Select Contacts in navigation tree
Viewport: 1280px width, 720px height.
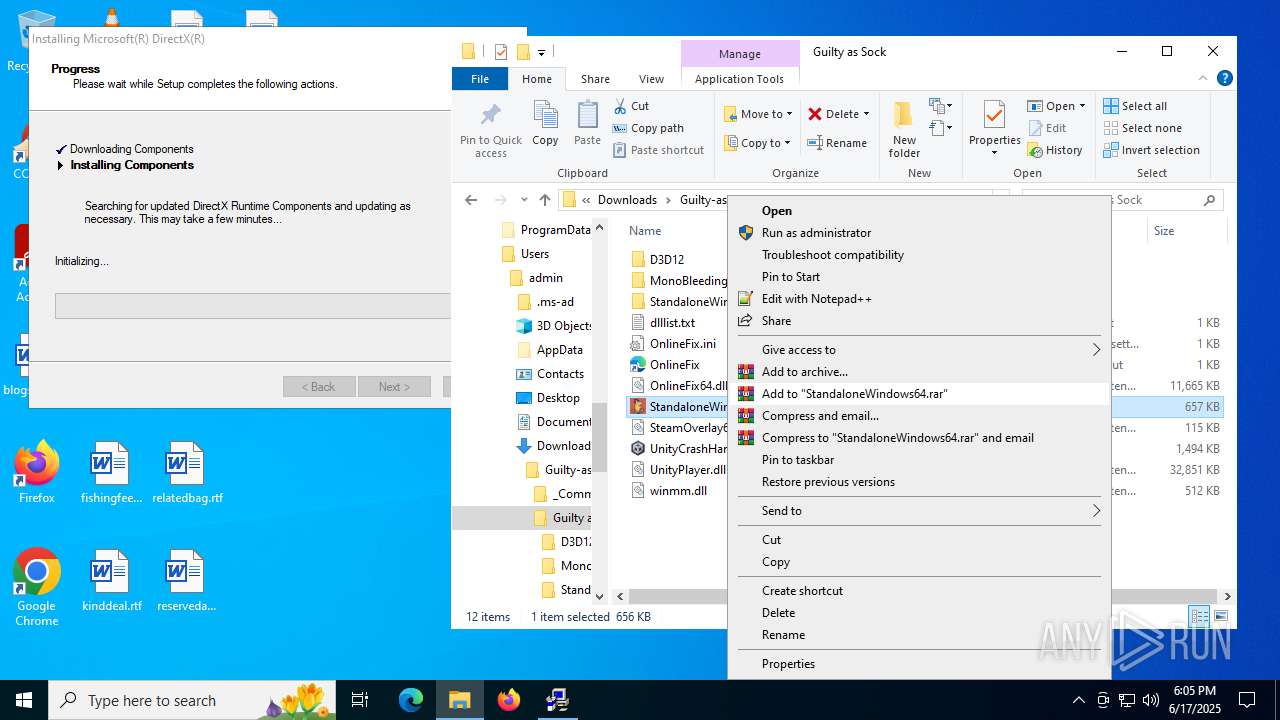tap(560, 374)
